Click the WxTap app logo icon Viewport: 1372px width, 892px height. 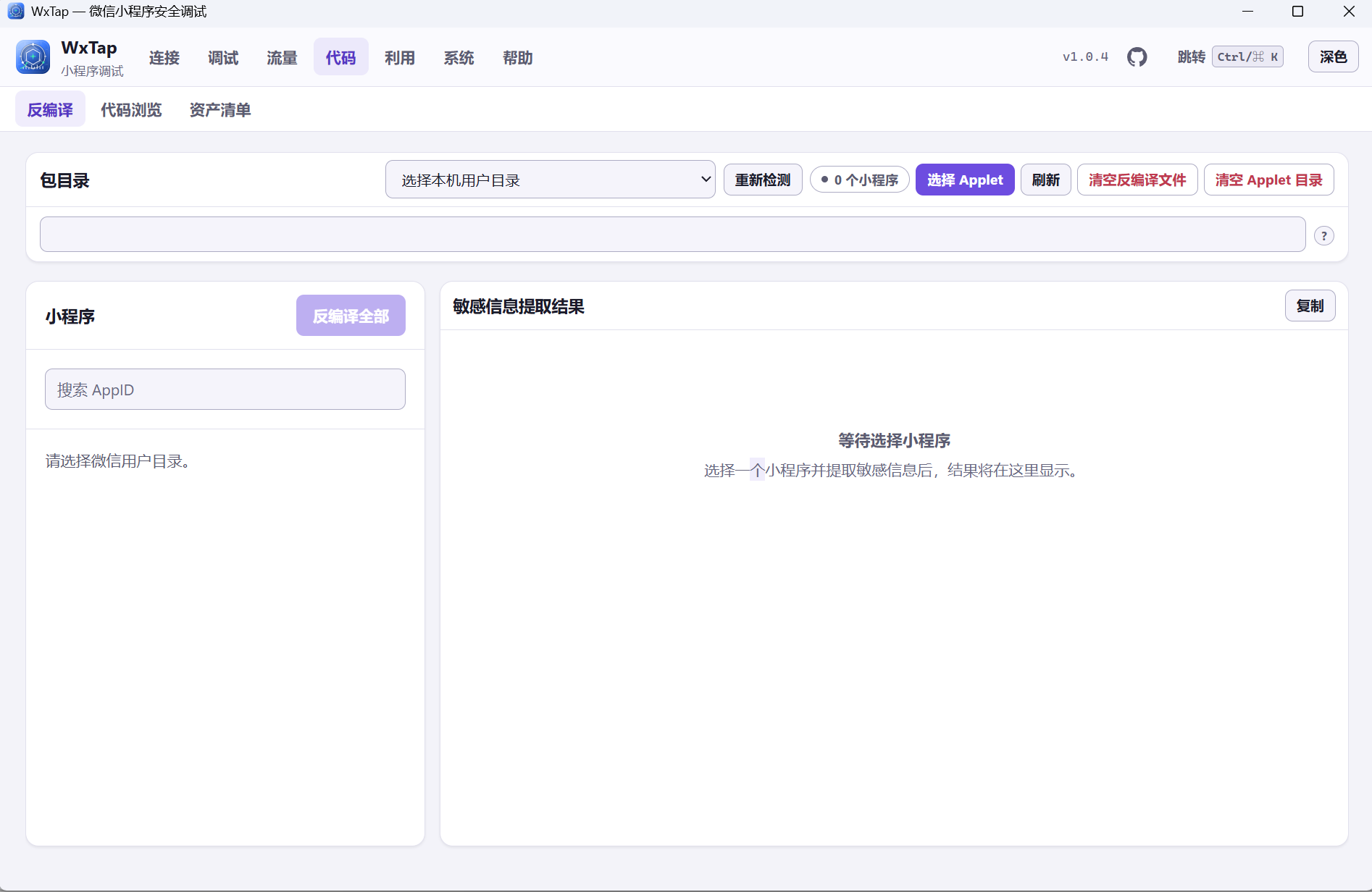[x=33, y=57]
